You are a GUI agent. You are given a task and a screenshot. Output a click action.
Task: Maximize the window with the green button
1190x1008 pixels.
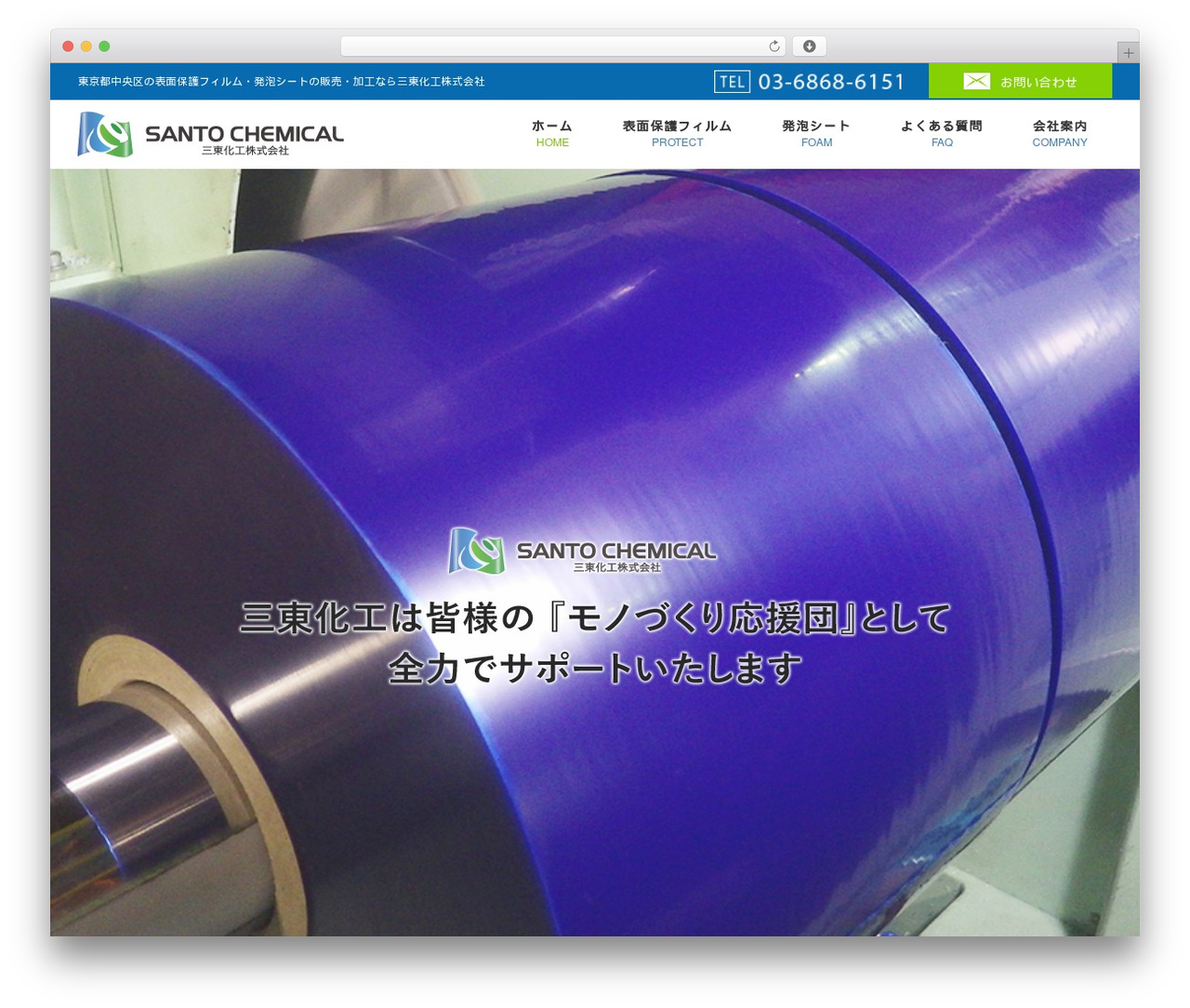click(x=104, y=46)
